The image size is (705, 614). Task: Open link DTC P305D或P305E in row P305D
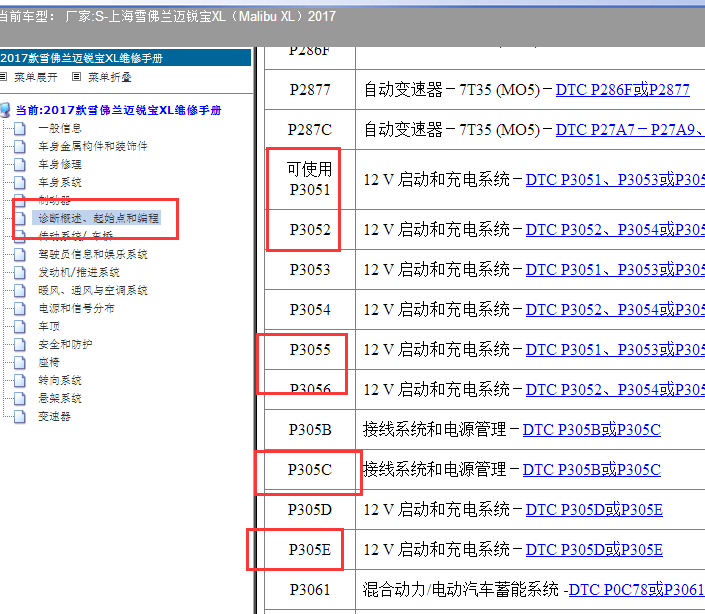pyautogui.click(x=594, y=510)
